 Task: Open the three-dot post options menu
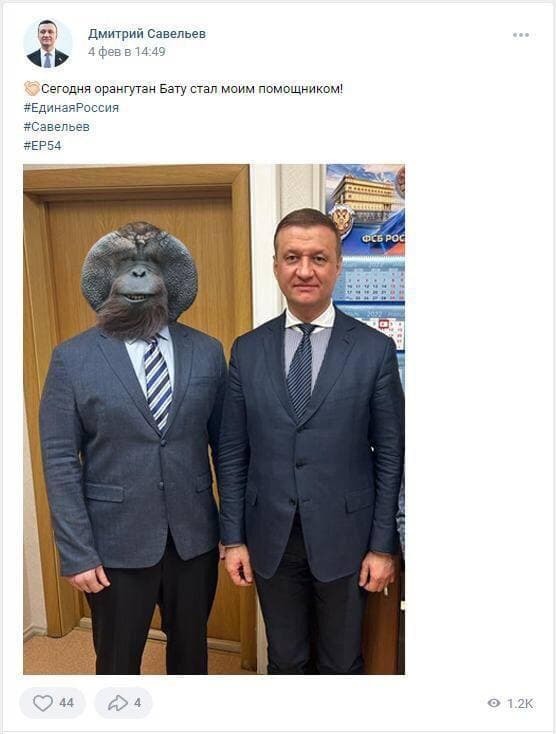point(521,35)
